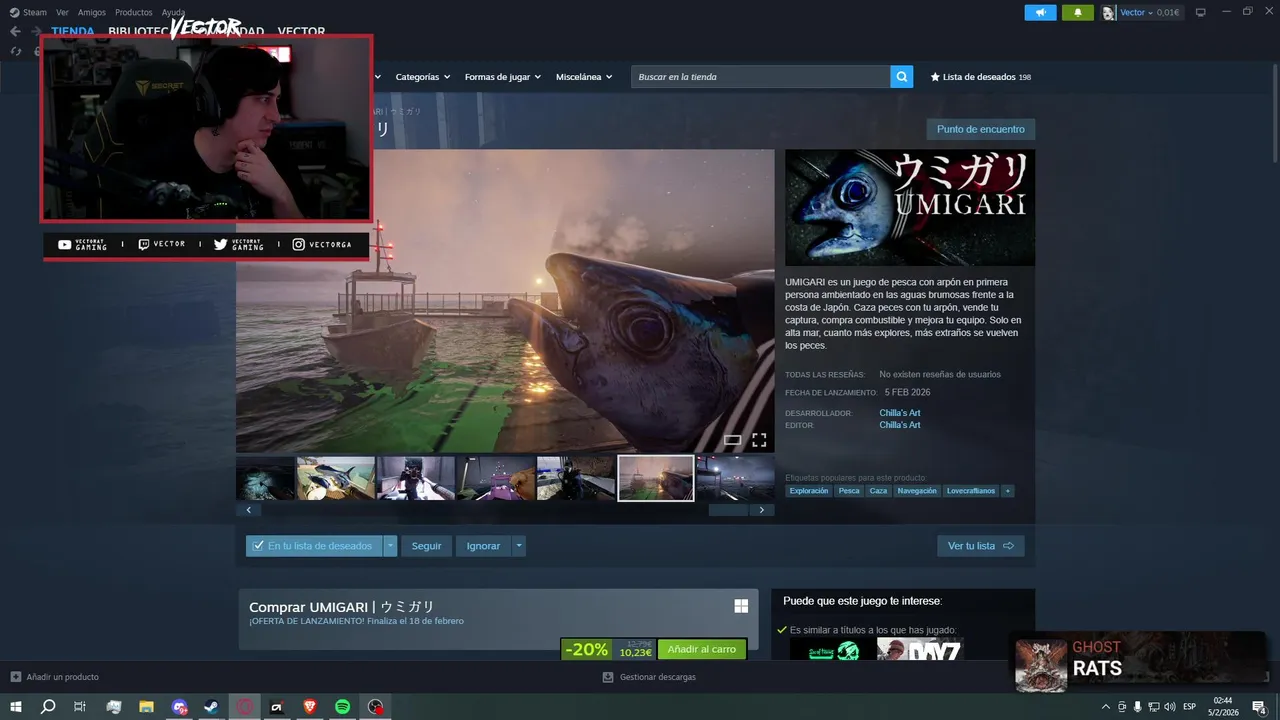
Task: Open Task View on the taskbar
Action: 80,707
